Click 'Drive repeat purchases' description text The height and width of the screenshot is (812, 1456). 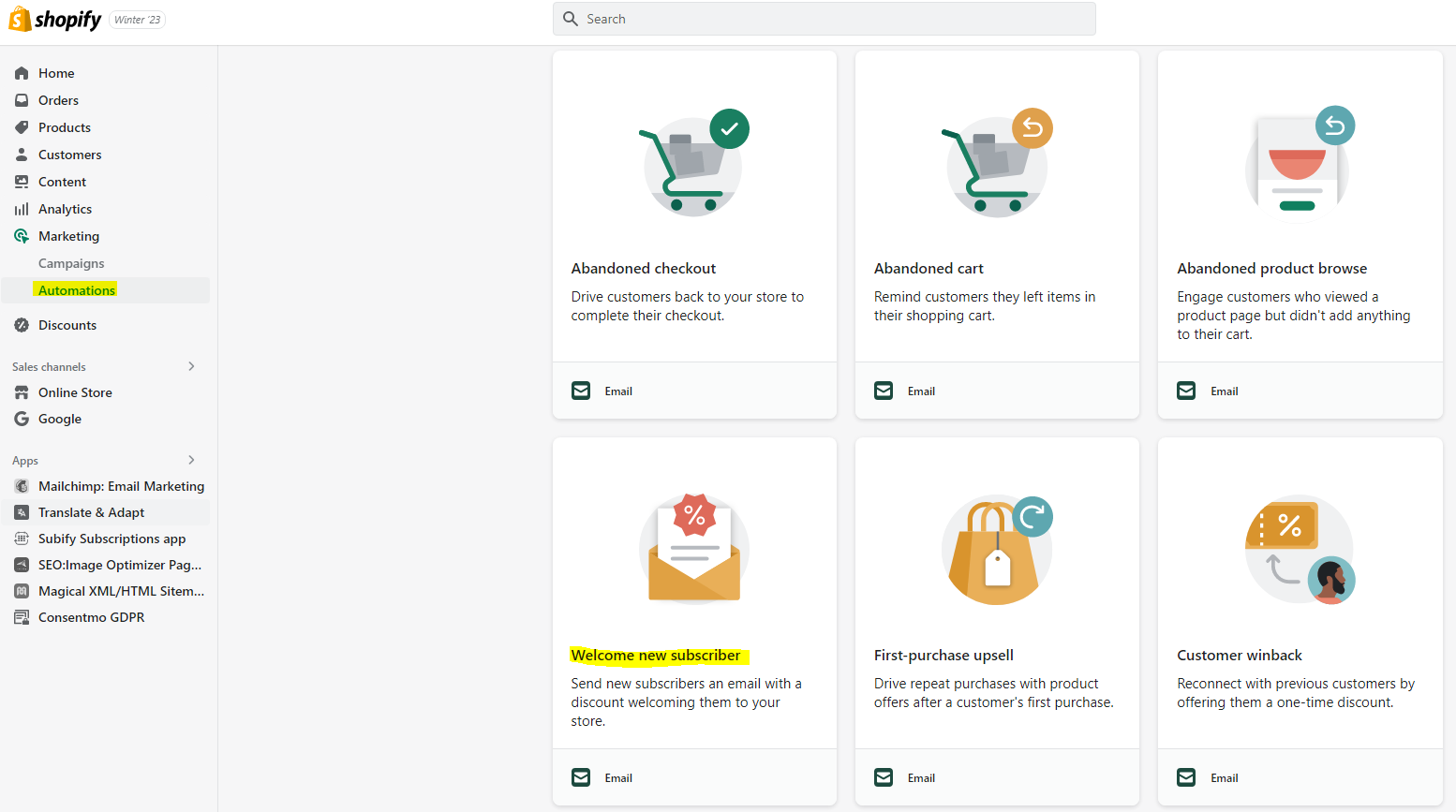point(994,693)
